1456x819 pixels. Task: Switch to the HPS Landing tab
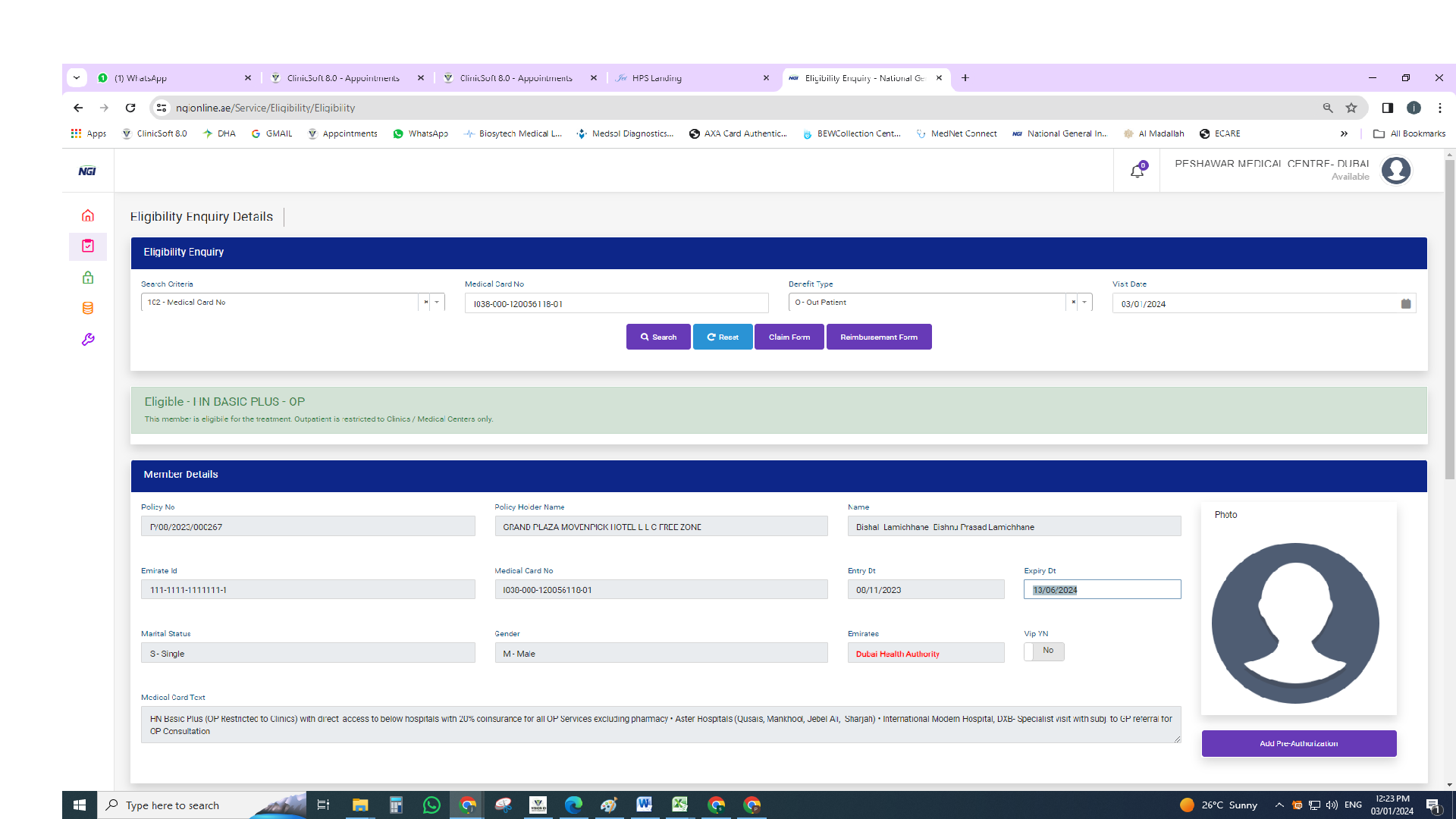tap(690, 78)
